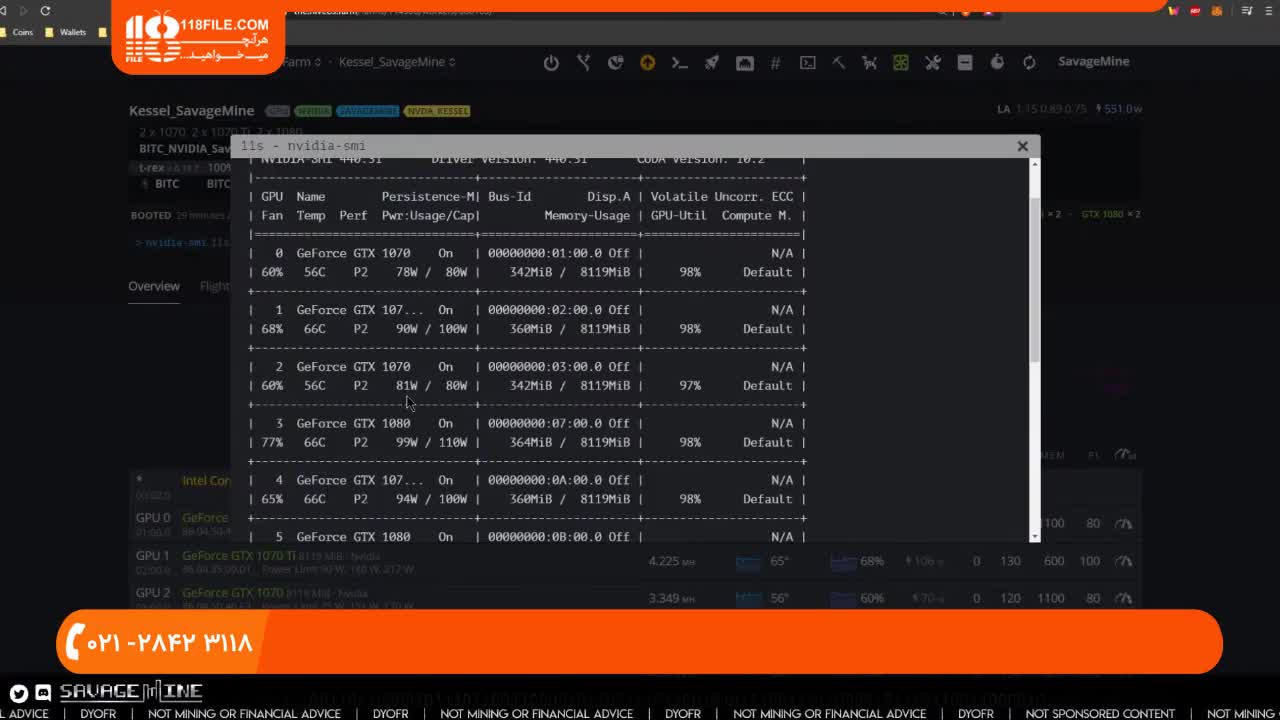The image size is (1280, 720).
Task: Click the rocket flight sheet icon
Action: pos(711,62)
